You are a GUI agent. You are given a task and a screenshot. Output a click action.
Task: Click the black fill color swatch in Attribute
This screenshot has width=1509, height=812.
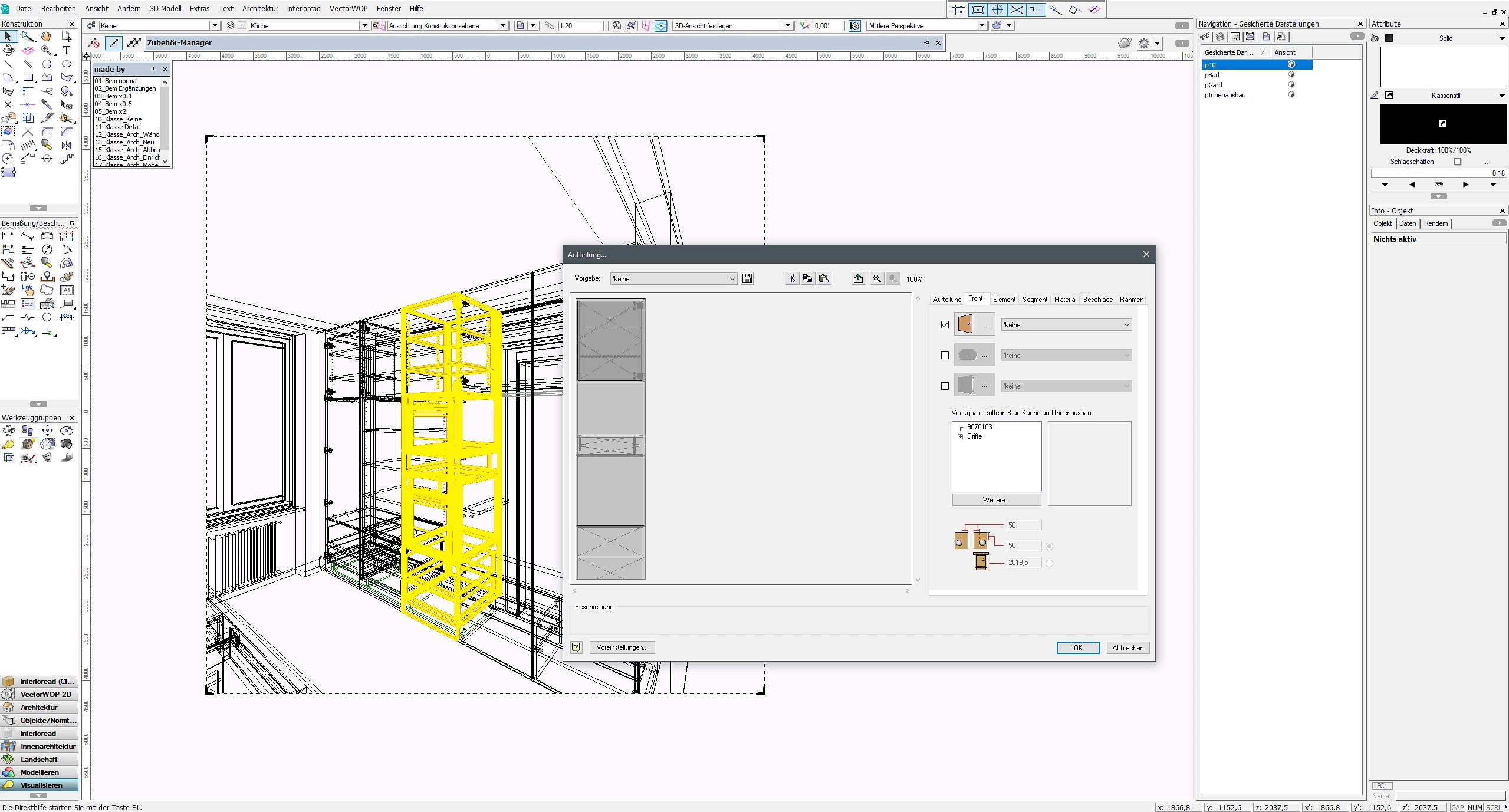pyautogui.click(x=1389, y=38)
